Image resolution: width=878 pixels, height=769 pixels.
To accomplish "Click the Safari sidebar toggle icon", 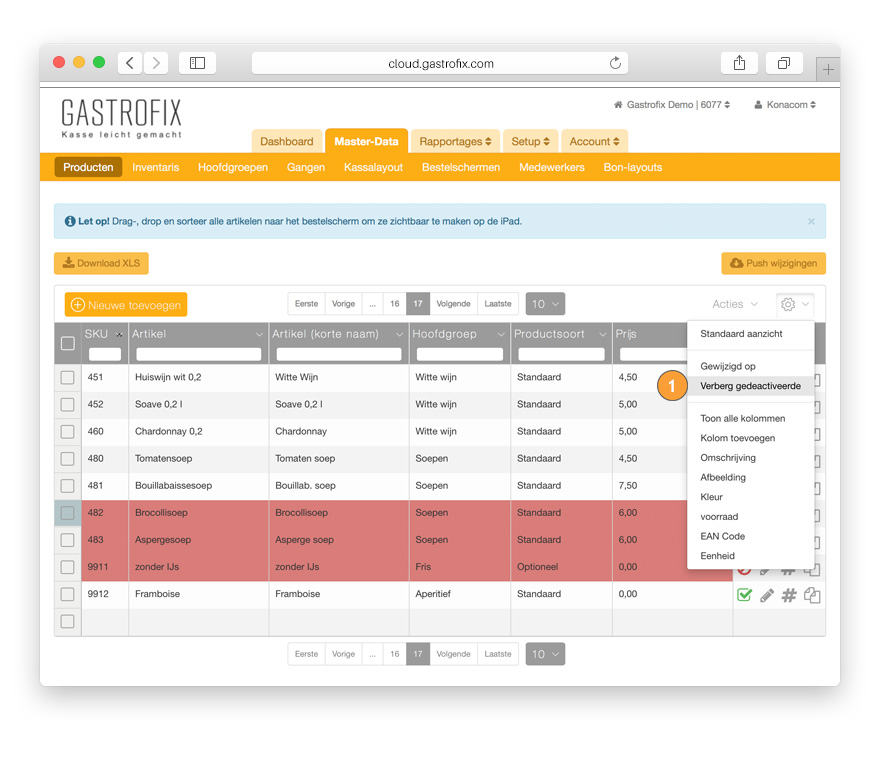I will tap(197, 63).
